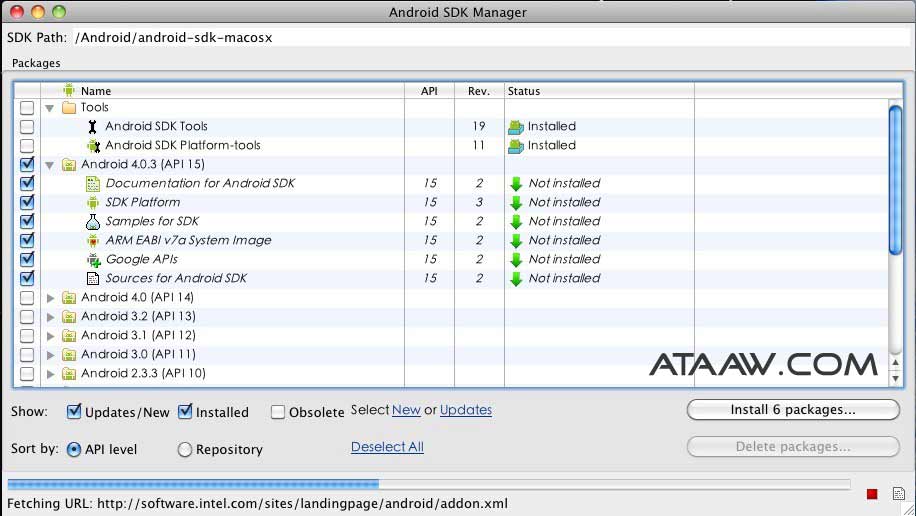Click the Android 4.0 (API 14) folder icon

point(69,297)
